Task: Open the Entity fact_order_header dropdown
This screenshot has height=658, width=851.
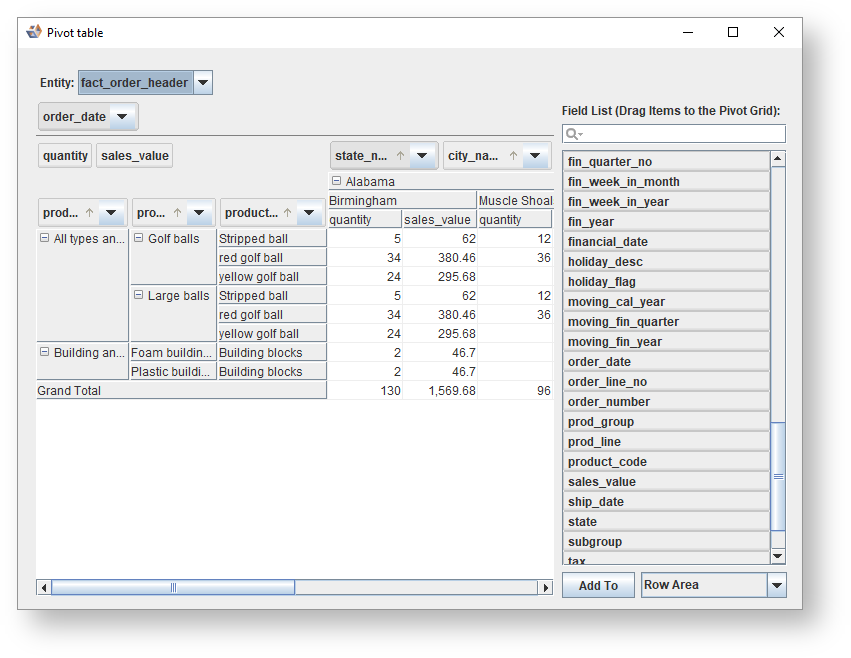Action: click(203, 83)
